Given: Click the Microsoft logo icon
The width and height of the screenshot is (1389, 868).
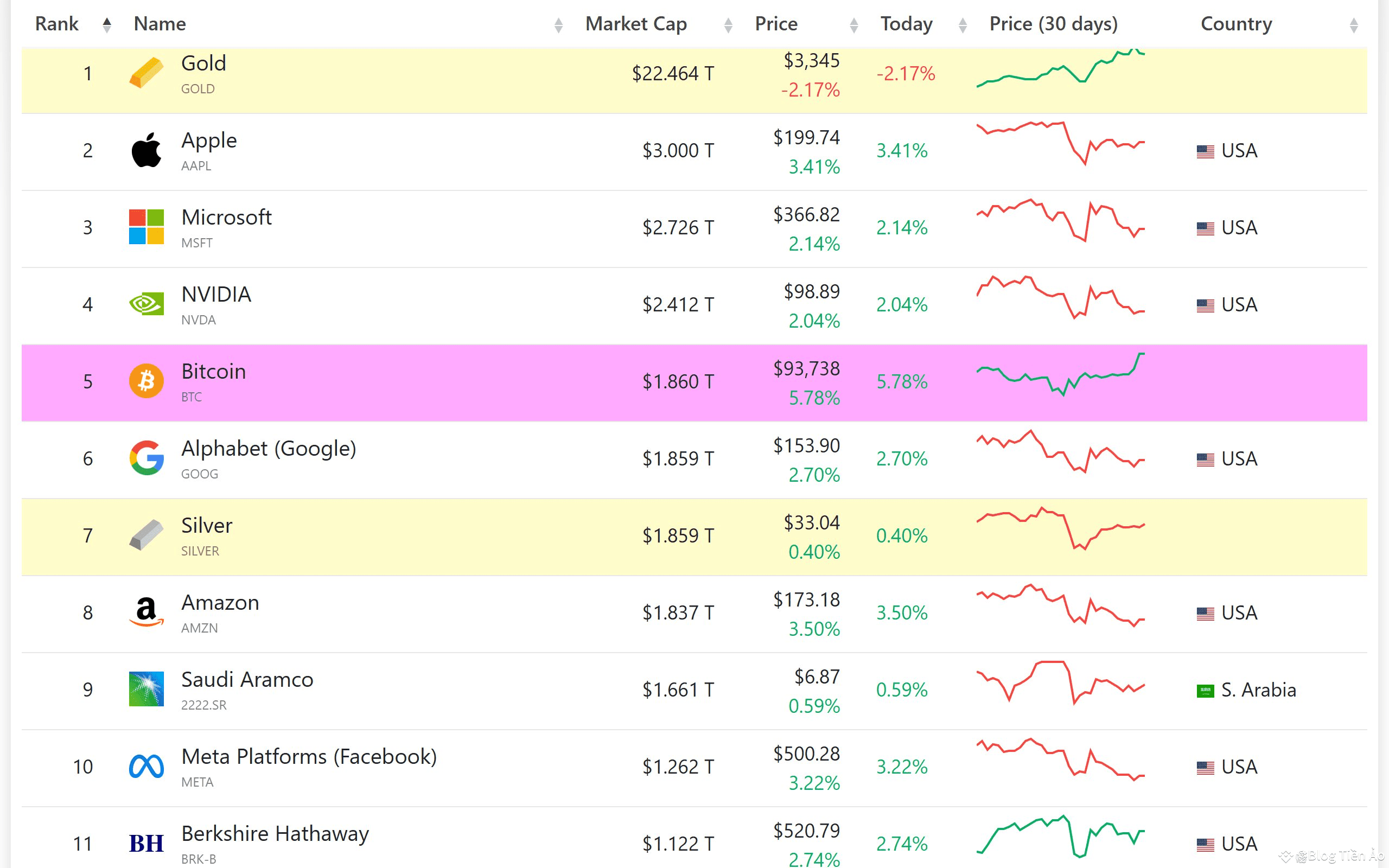Looking at the screenshot, I should (146, 227).
